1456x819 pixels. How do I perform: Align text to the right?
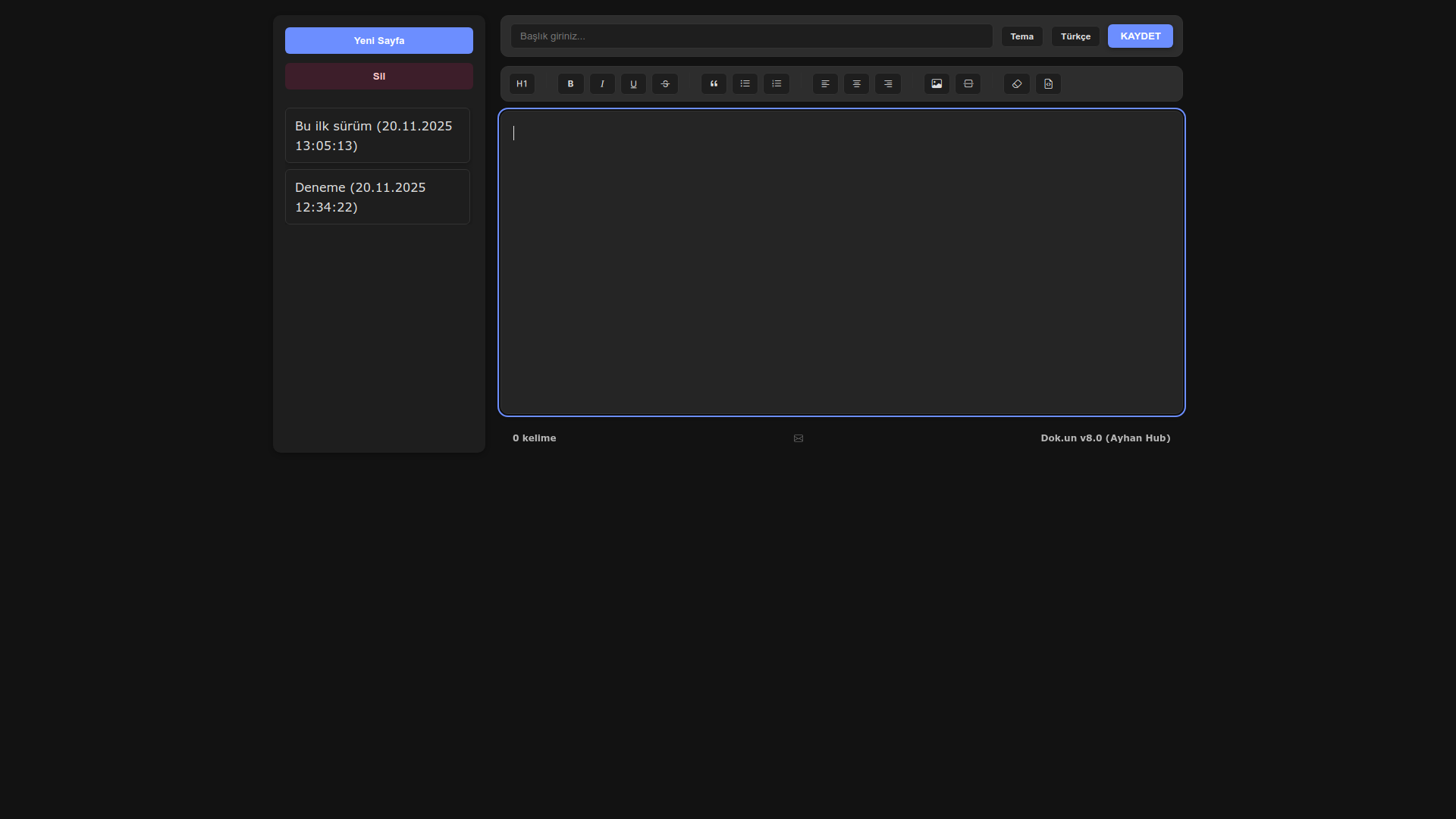coord(888,84)
